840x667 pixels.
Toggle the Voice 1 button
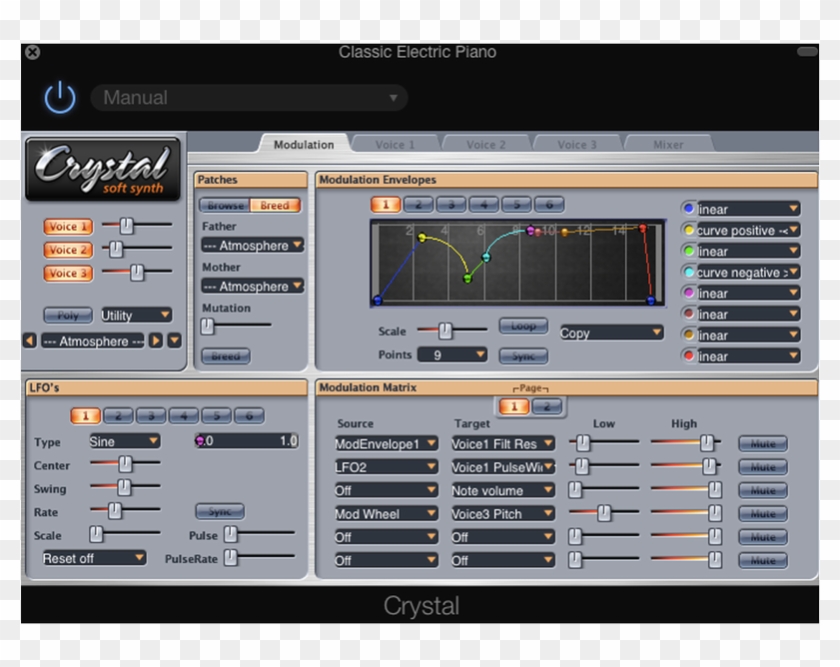(68, 227)
